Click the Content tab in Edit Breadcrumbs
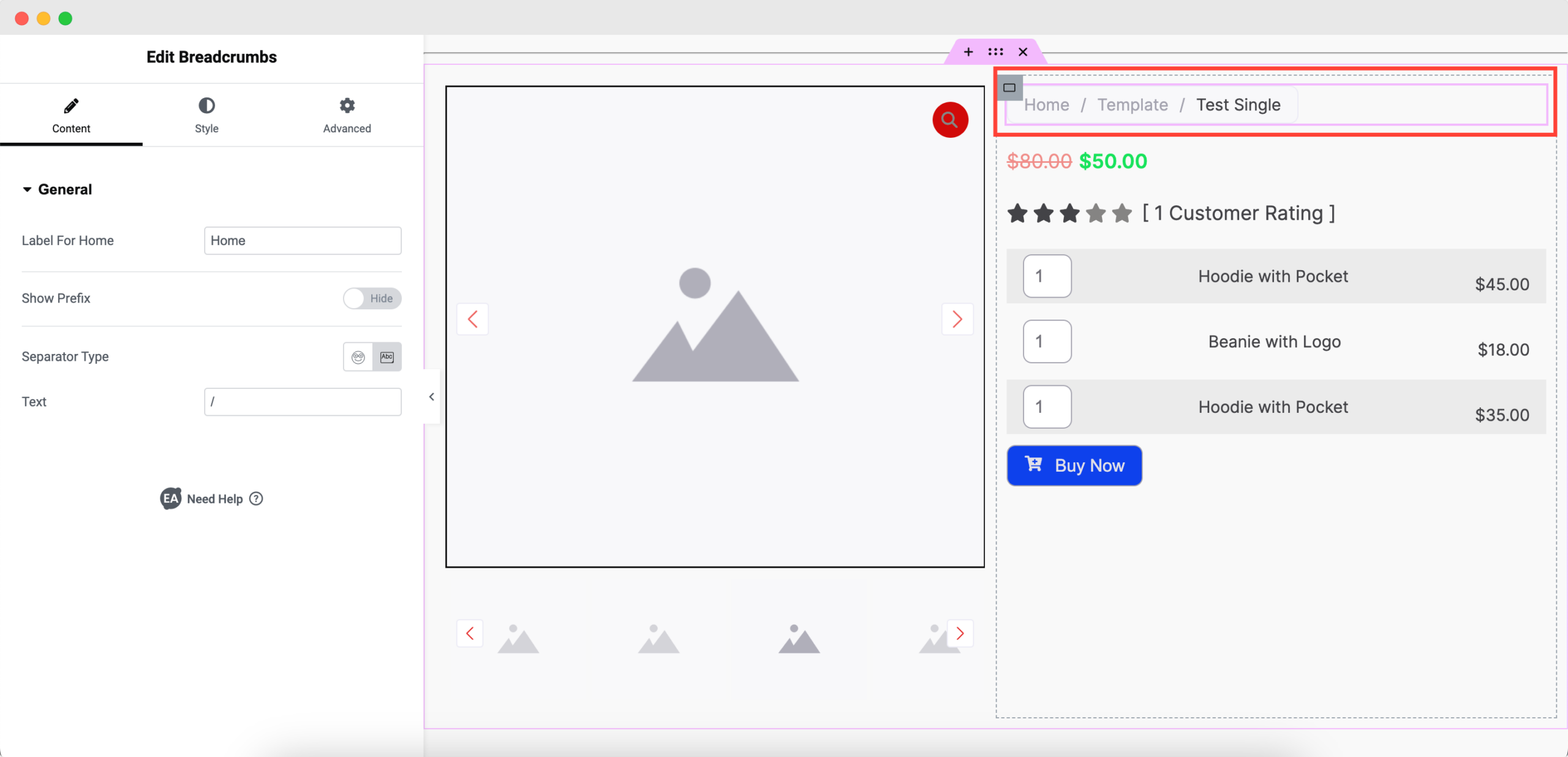Viewport: 1568px width, 757px height. [x=70, y=113]
